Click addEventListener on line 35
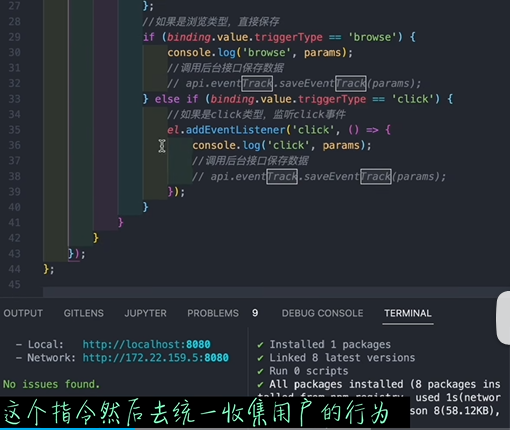This screenshot has width=510, height=432. coord(236,130)
